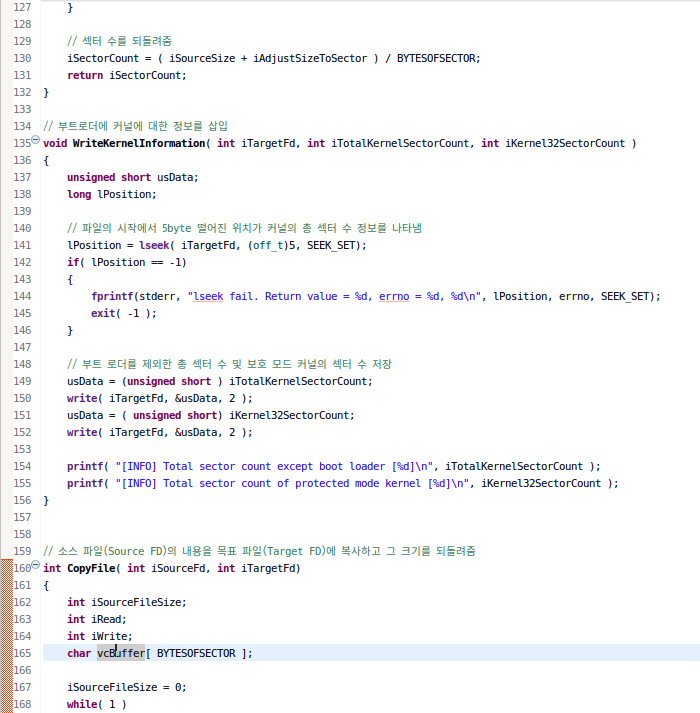Collapse the WriteKernelInformation function fold marker
Screen dimensions: 700x713
click(35, 140)
